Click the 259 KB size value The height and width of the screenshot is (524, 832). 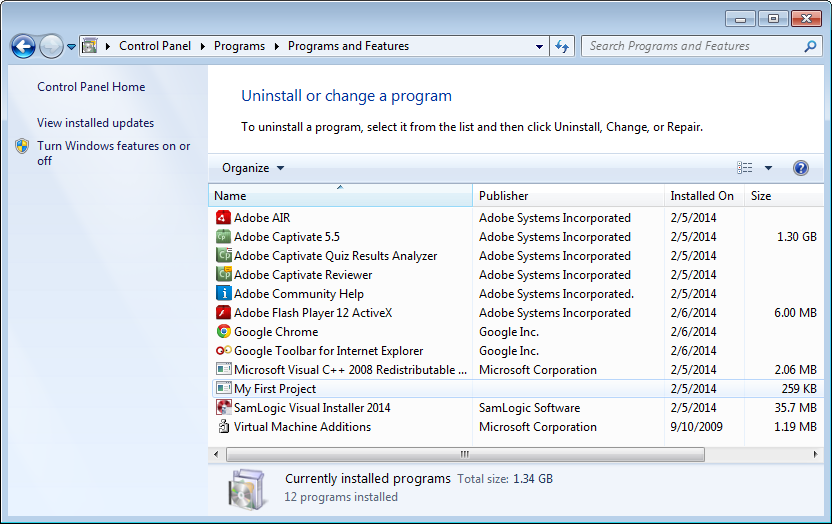coord(799,389)
